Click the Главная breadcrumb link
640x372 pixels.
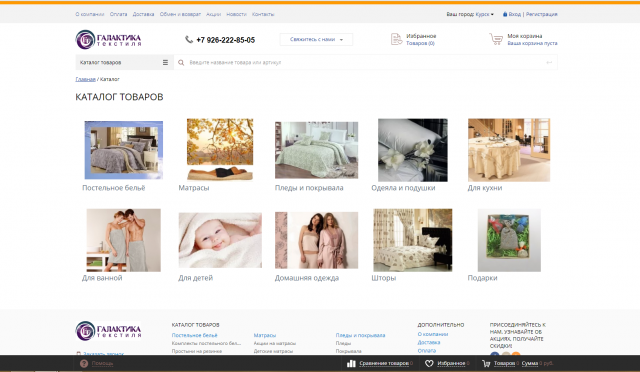[85, 79]
